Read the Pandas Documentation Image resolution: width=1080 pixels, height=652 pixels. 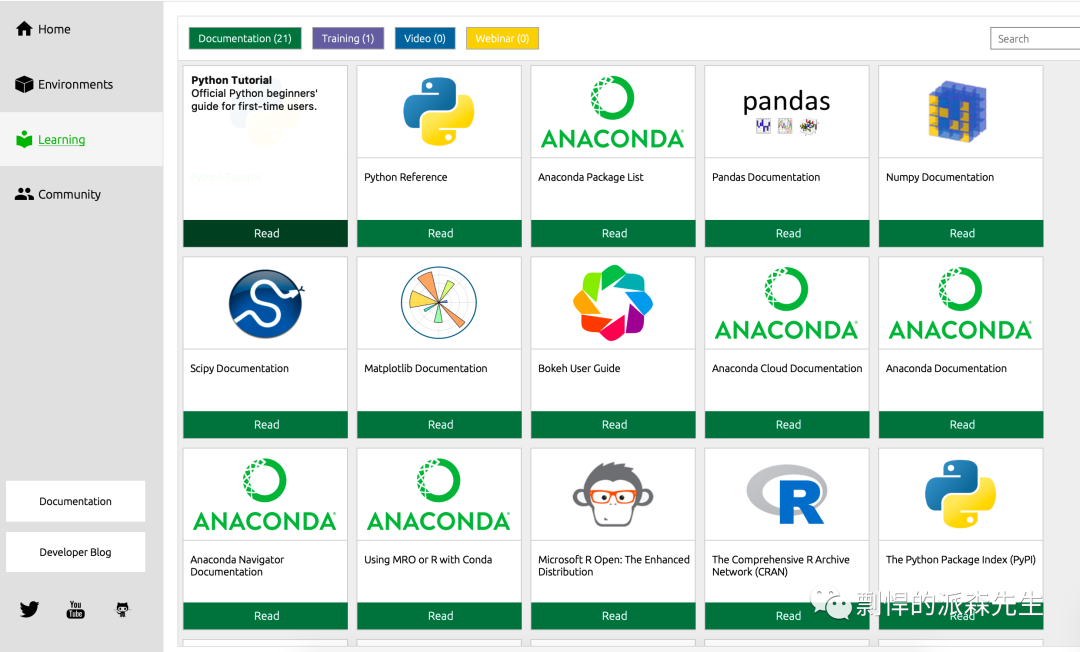pyautogui.click(x=787, y=233)
